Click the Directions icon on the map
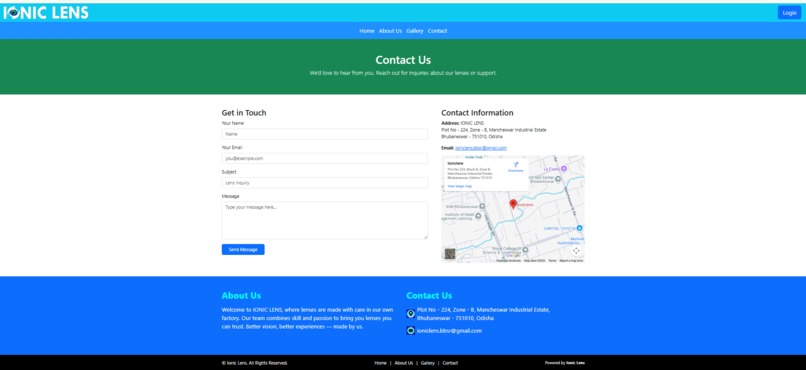This screenshot has height=370, width=806. [x=516, y=166]
